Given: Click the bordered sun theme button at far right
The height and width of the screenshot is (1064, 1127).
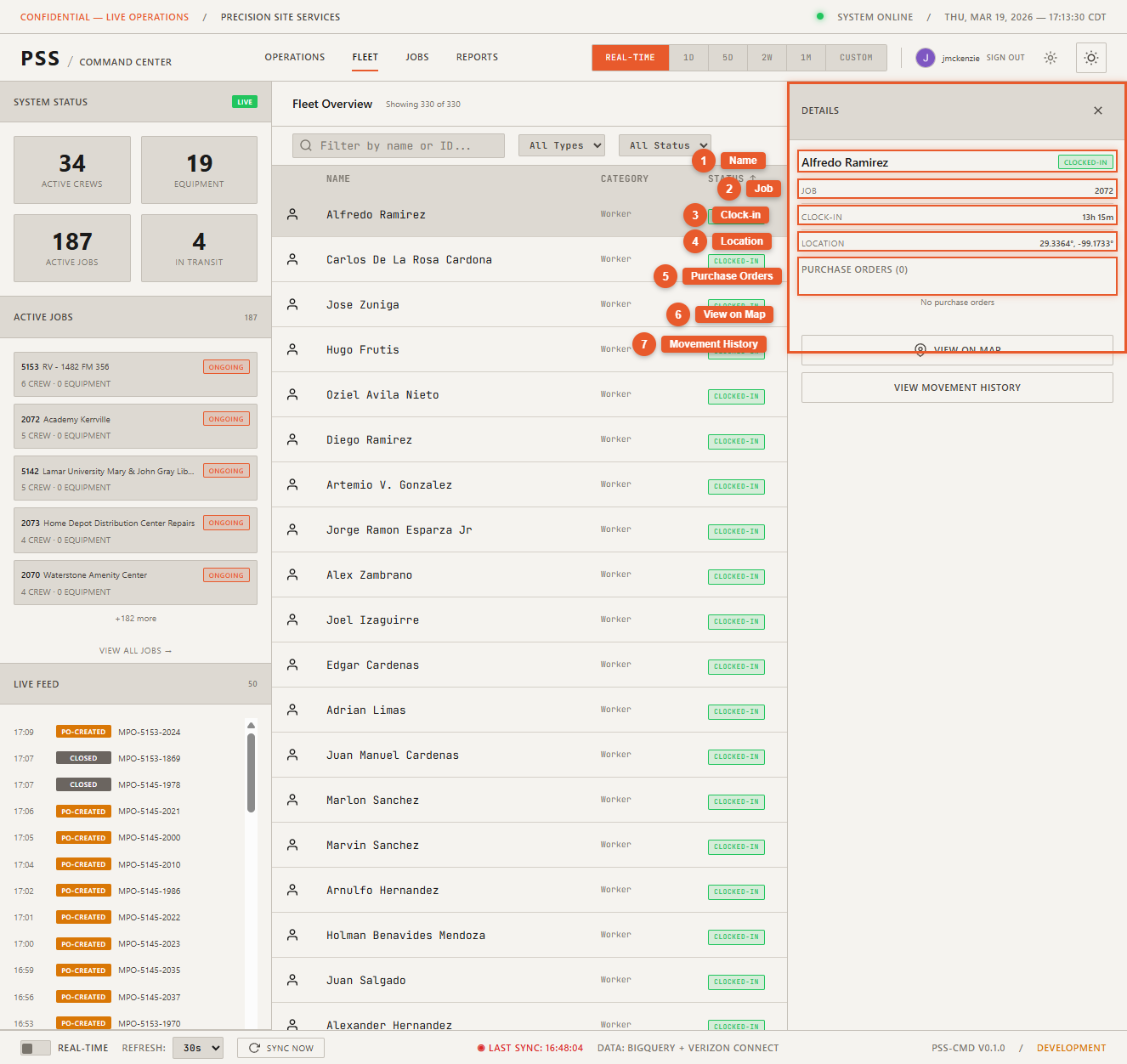Looking at the screenshot, I should [1090, 58].
